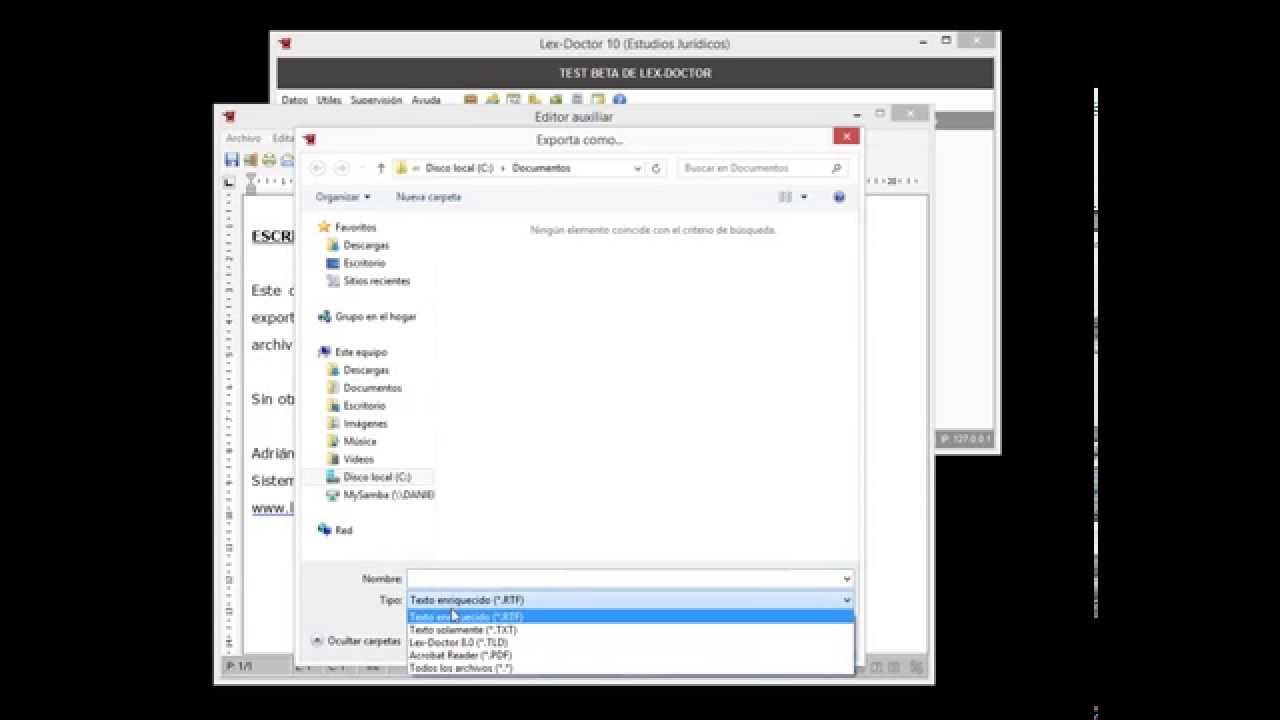The width and height of the screenshot is (1280, 720).
Task: Click the Tipo combo box showing Texto enriquecido
Action: [x=630, y=600]
